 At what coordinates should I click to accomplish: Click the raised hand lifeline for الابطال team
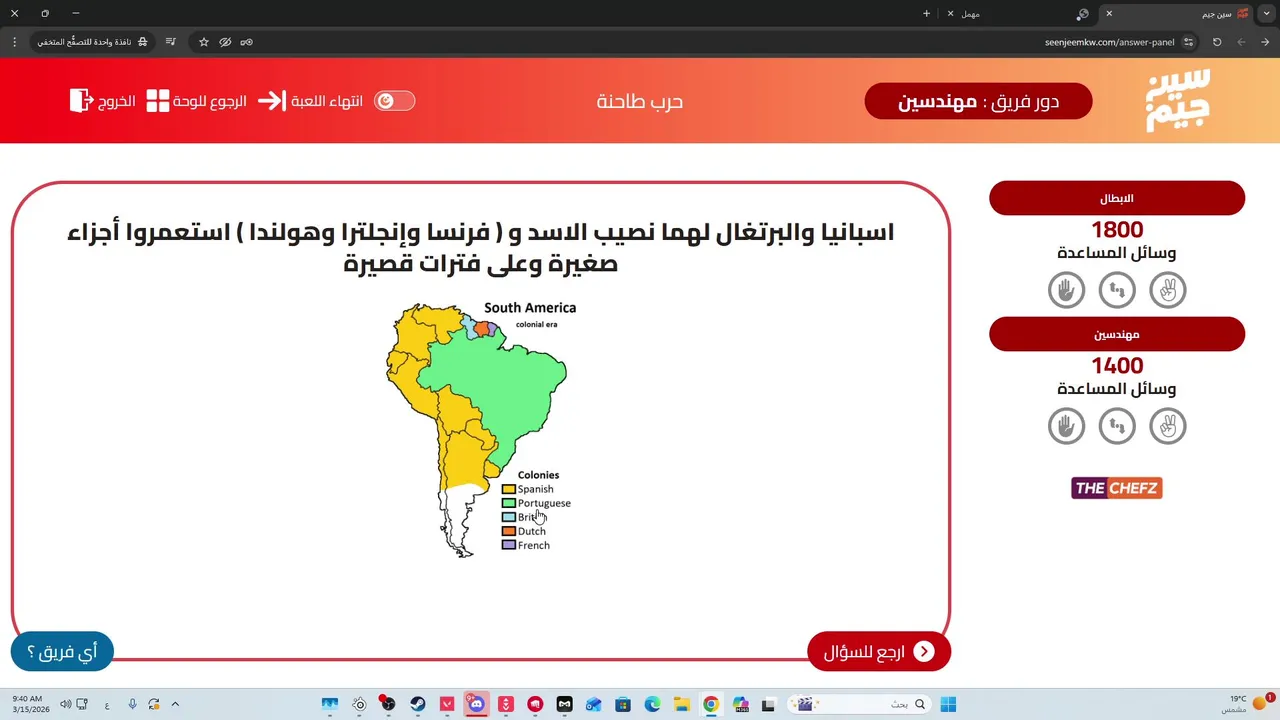tap(1066, 290)
